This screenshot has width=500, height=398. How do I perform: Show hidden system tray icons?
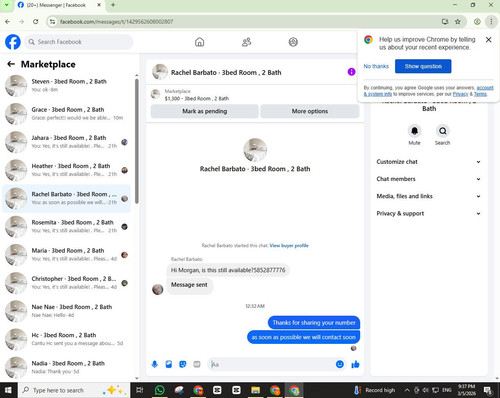click(x=407, y=390)
